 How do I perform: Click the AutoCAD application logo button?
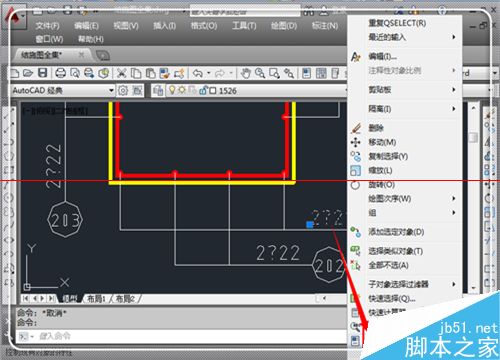coord(13,17)
